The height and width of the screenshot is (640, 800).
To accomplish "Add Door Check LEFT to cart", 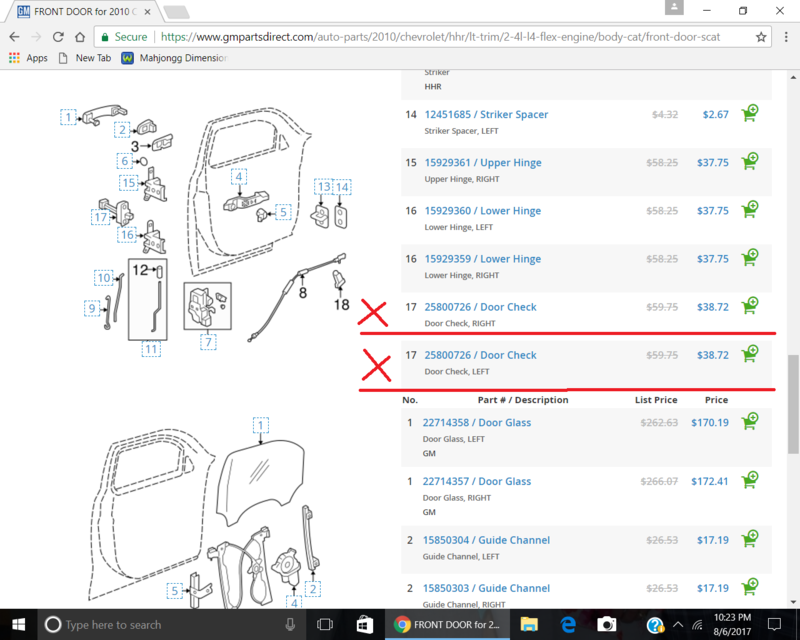I will tap(750, 354).
